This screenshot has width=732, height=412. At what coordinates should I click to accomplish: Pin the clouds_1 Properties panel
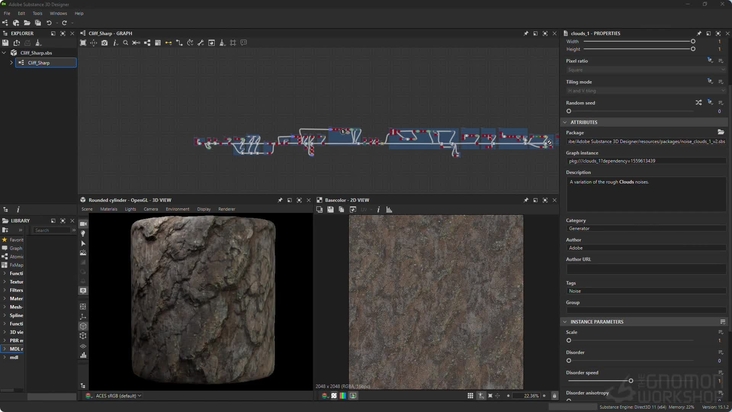(x=699, y=33)
